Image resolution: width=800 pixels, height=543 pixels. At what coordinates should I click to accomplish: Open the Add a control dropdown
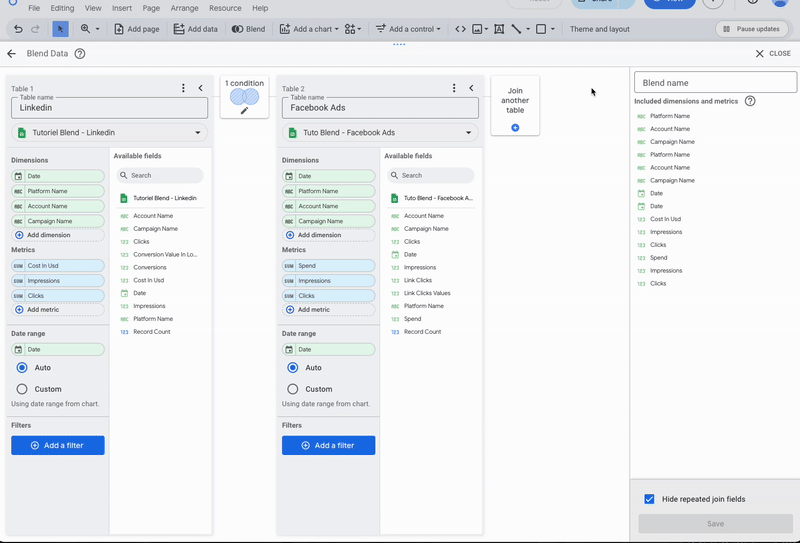tap(408, 29)
